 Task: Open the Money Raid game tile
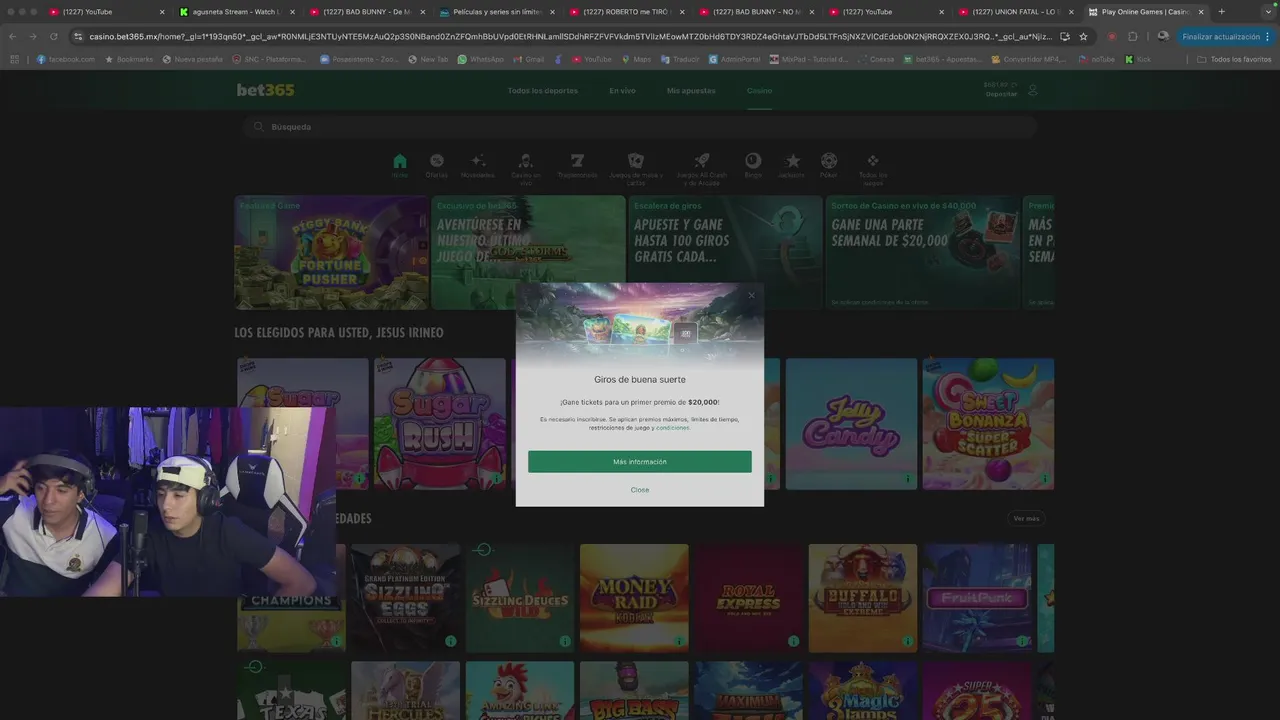634,598
